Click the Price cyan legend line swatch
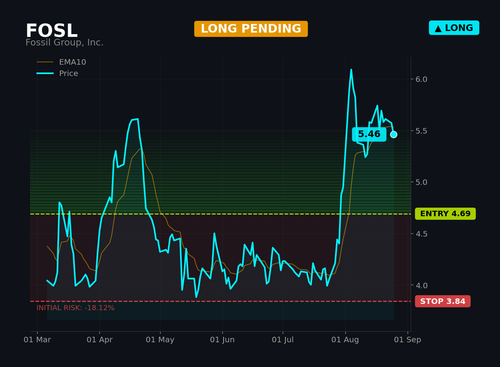The height and width of the screenshot is (367, 500). coord(45,73)
